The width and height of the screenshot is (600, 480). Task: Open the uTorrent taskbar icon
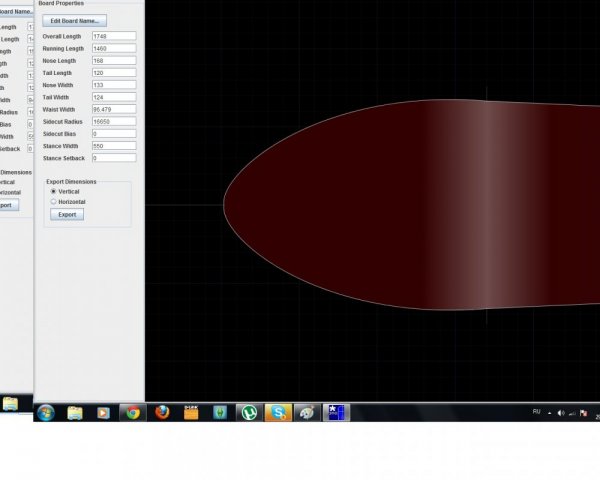249,413
